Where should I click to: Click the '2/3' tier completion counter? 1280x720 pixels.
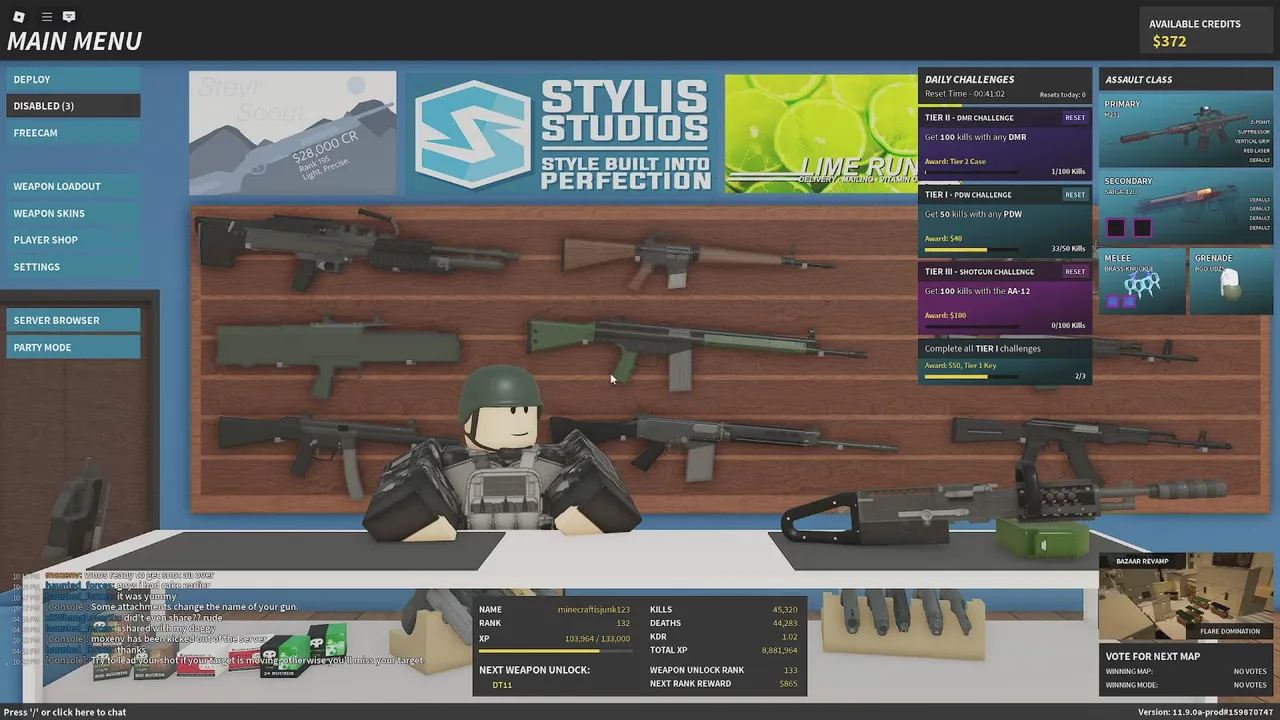(x=1080, y=377)
